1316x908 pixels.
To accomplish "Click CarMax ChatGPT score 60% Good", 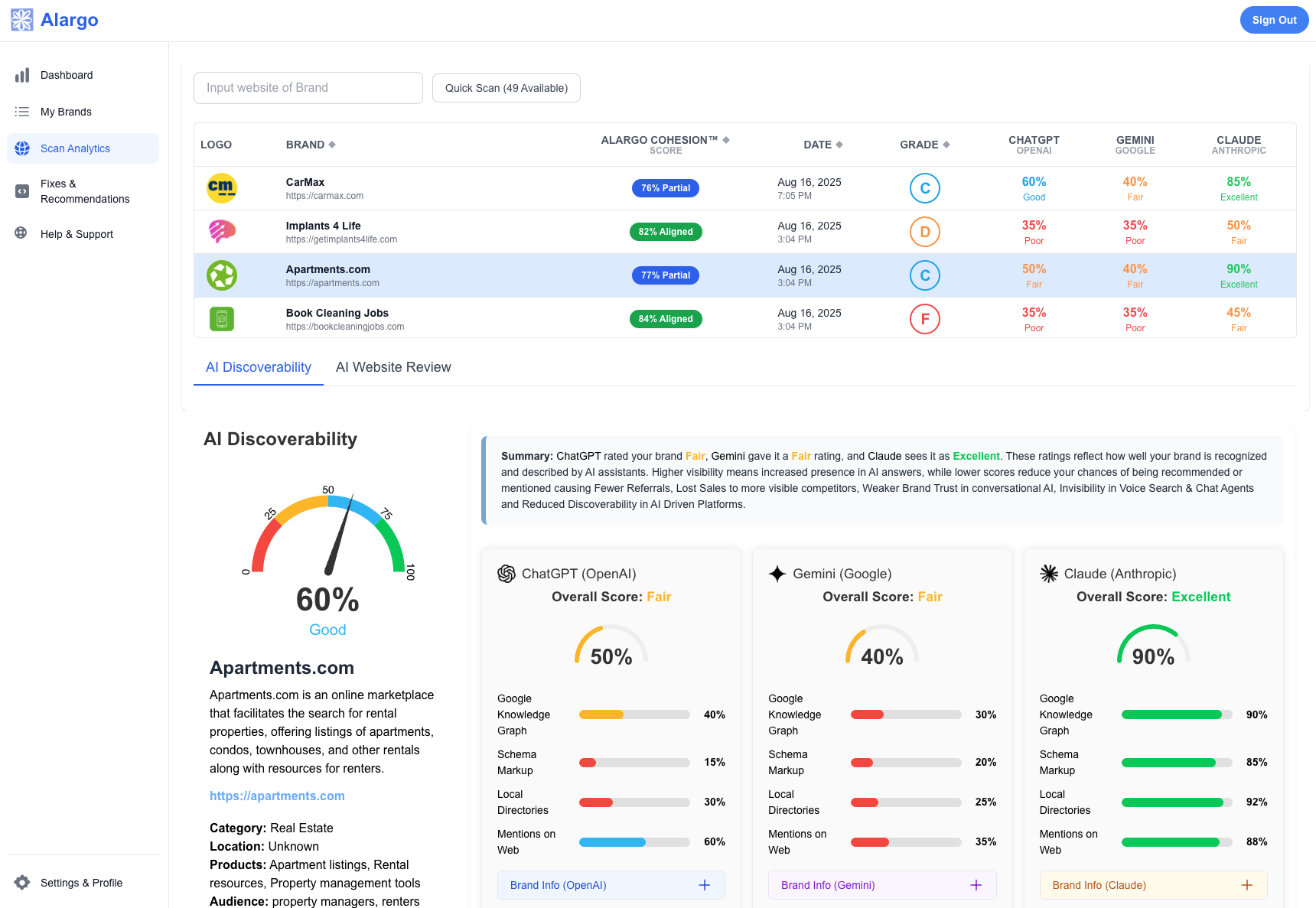I will [x=1034, y=188].
